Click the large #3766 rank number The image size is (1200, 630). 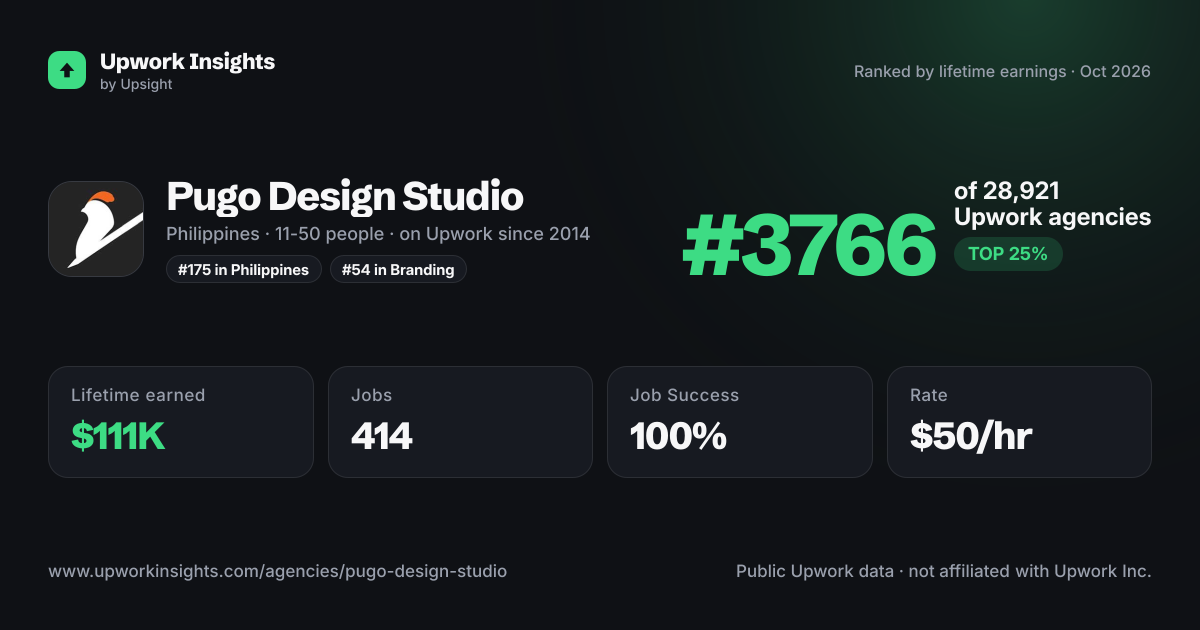pyautogui.click(x=809, y=247)
